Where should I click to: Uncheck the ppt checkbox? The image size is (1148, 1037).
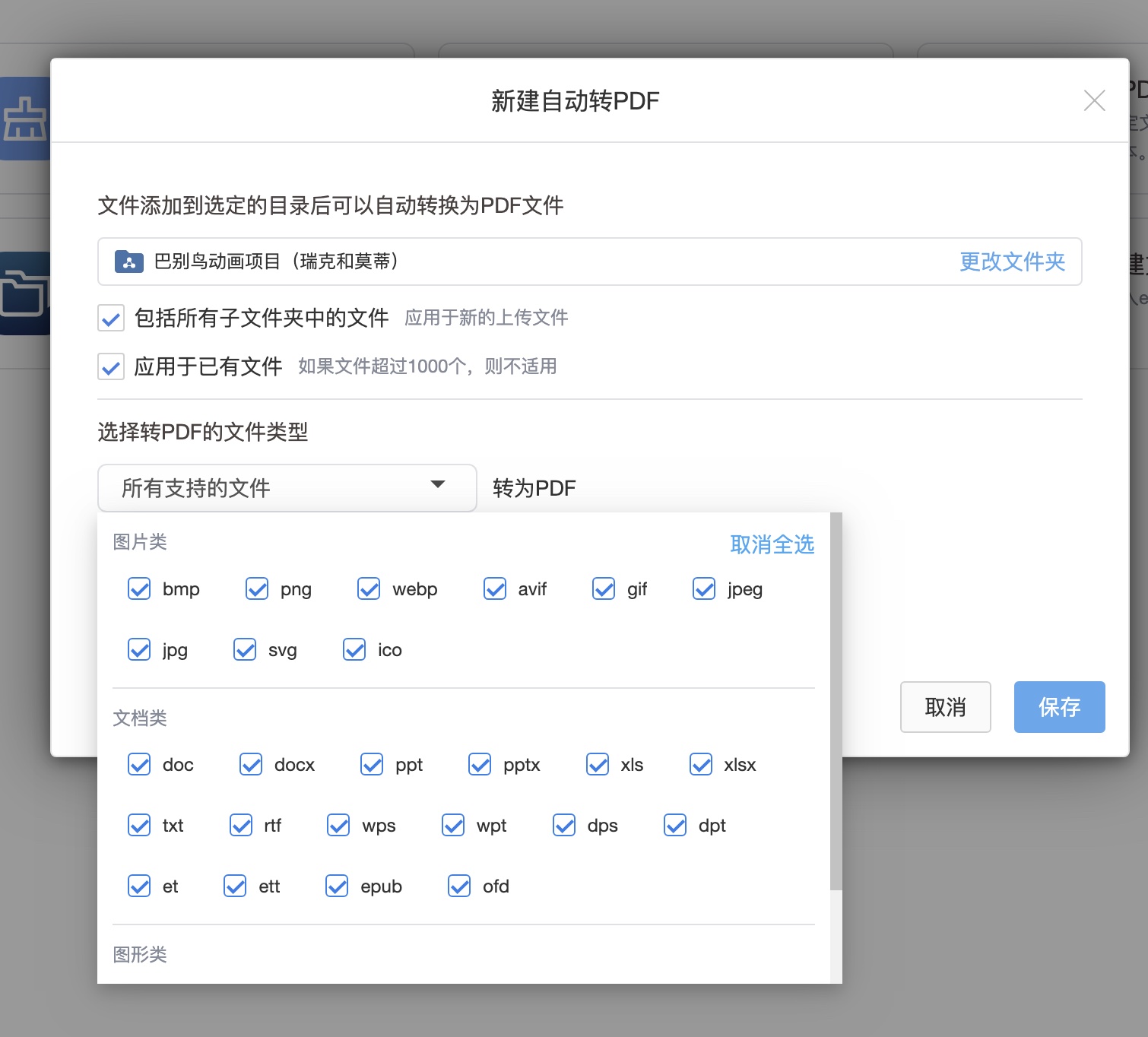click(372, 765)
